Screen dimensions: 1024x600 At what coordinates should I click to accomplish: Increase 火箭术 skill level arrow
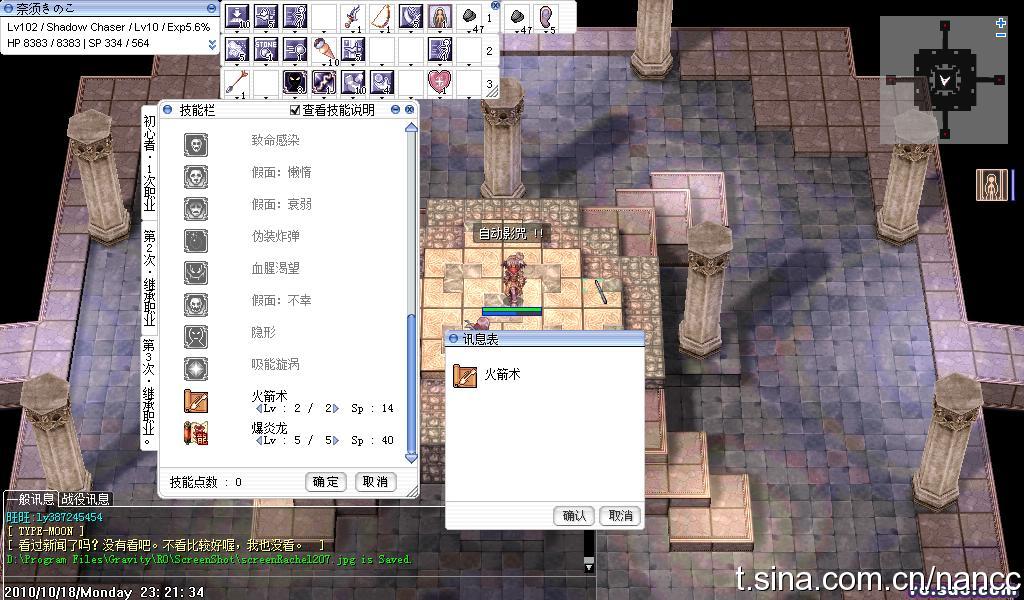[336, 409]
